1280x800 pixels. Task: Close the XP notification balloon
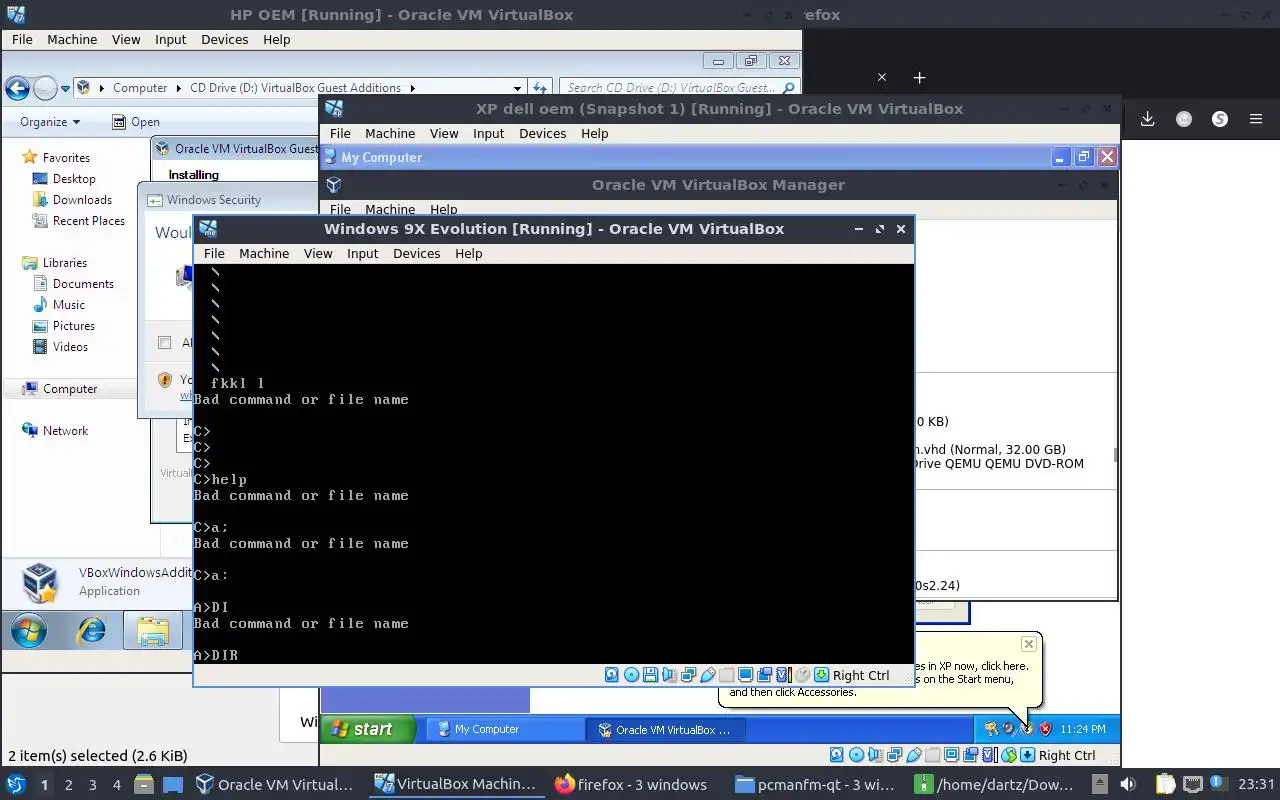(x=1028, y=644)
